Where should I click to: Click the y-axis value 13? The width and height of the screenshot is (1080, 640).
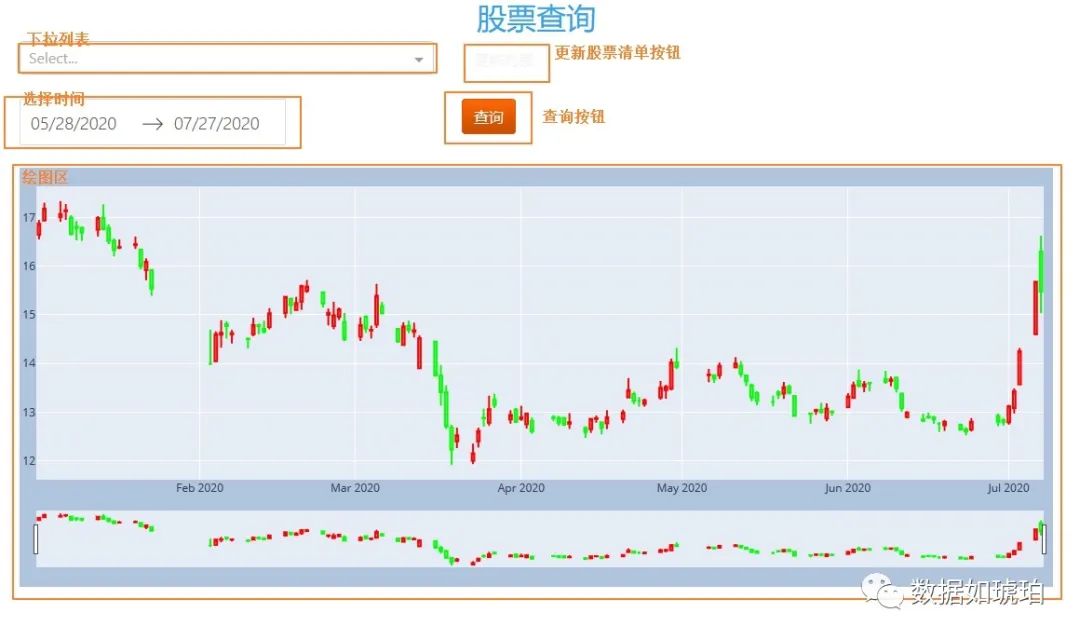tap(28, 413)
